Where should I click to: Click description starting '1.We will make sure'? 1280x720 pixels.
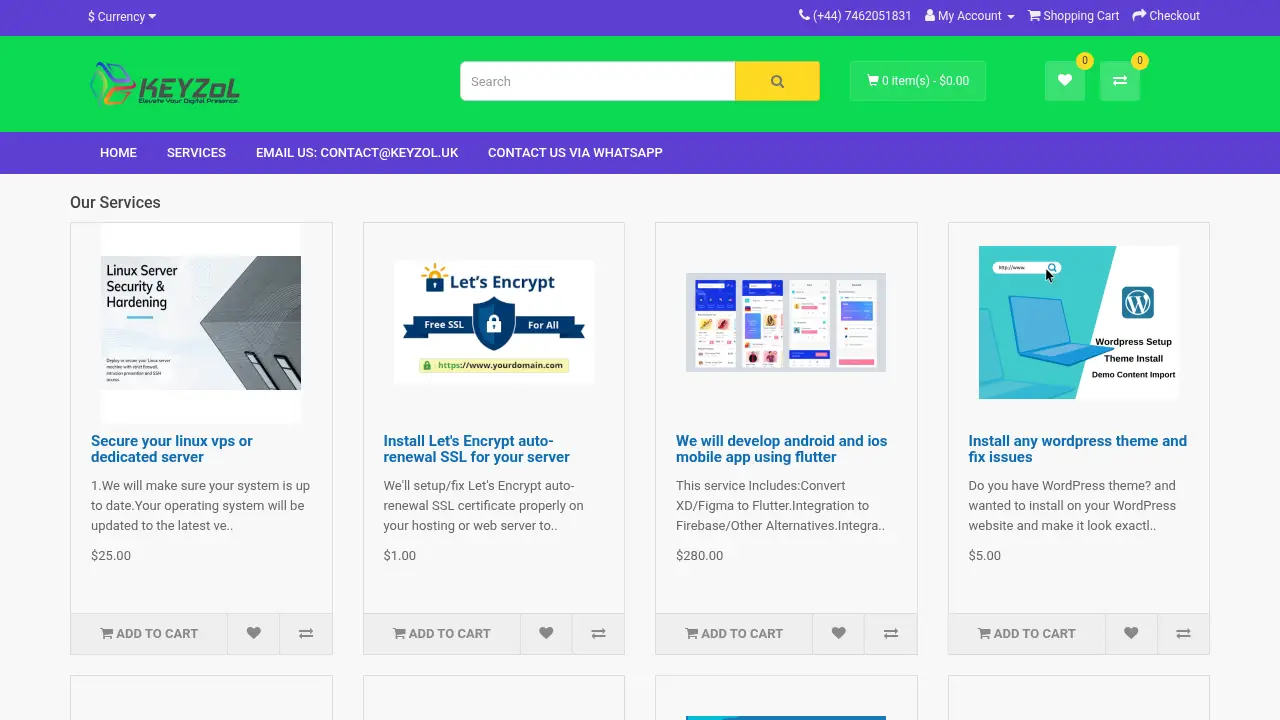tap(201, 506)
